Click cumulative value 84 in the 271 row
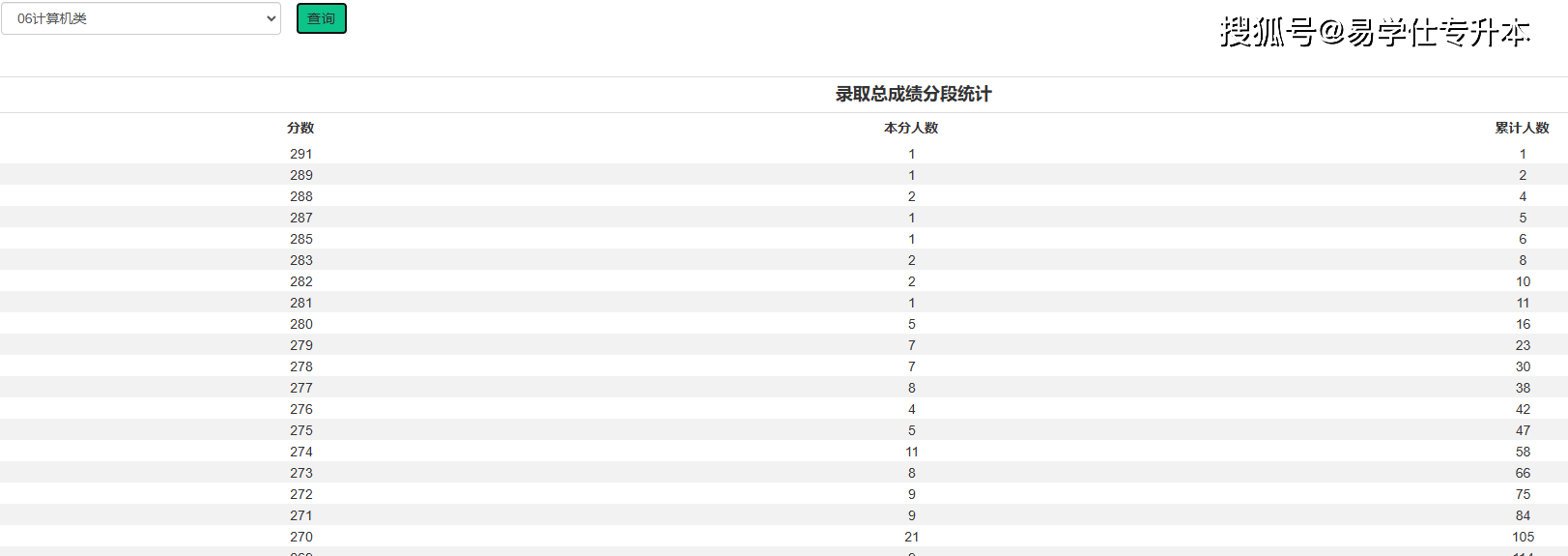The height and width of the screenshot is (556, 1568). (x=1524, y=515)
